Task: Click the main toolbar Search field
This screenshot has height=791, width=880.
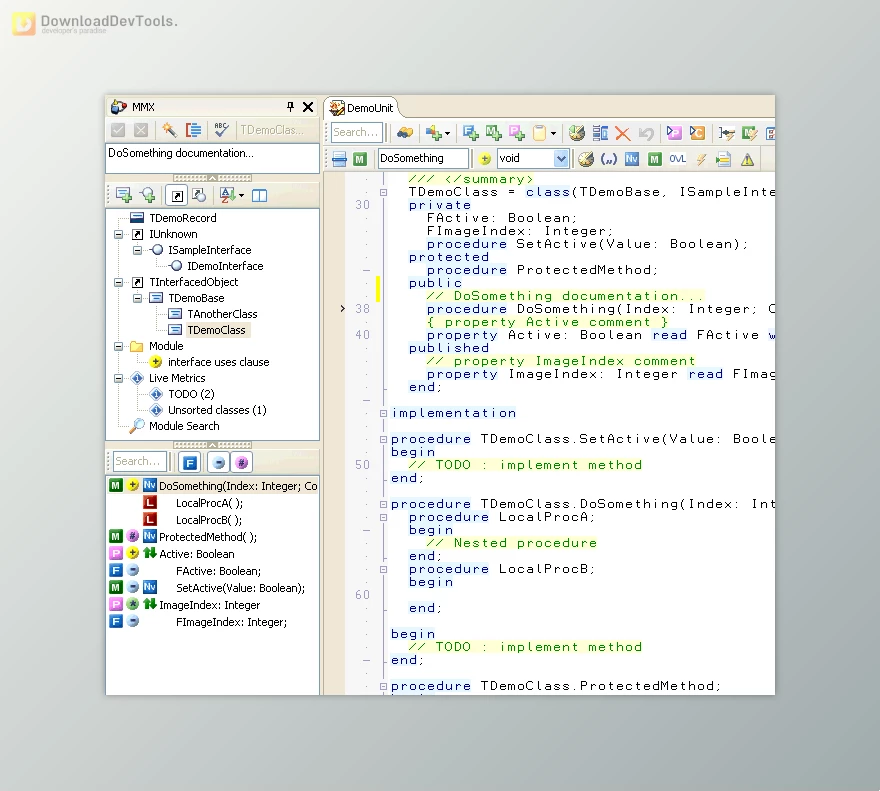Action: point(356,132)
